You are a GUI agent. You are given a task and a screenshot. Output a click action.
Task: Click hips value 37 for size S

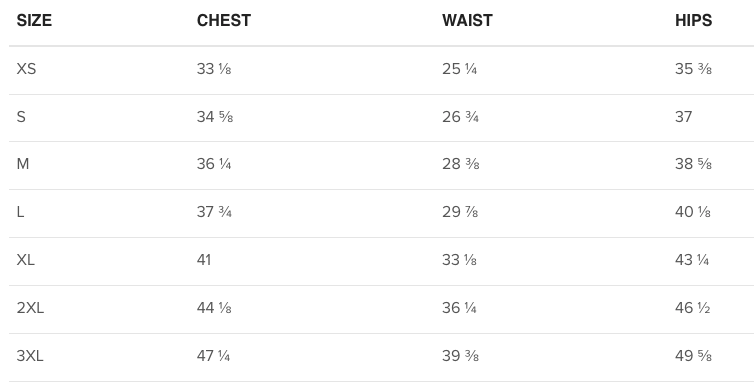(x=683, y=117)
